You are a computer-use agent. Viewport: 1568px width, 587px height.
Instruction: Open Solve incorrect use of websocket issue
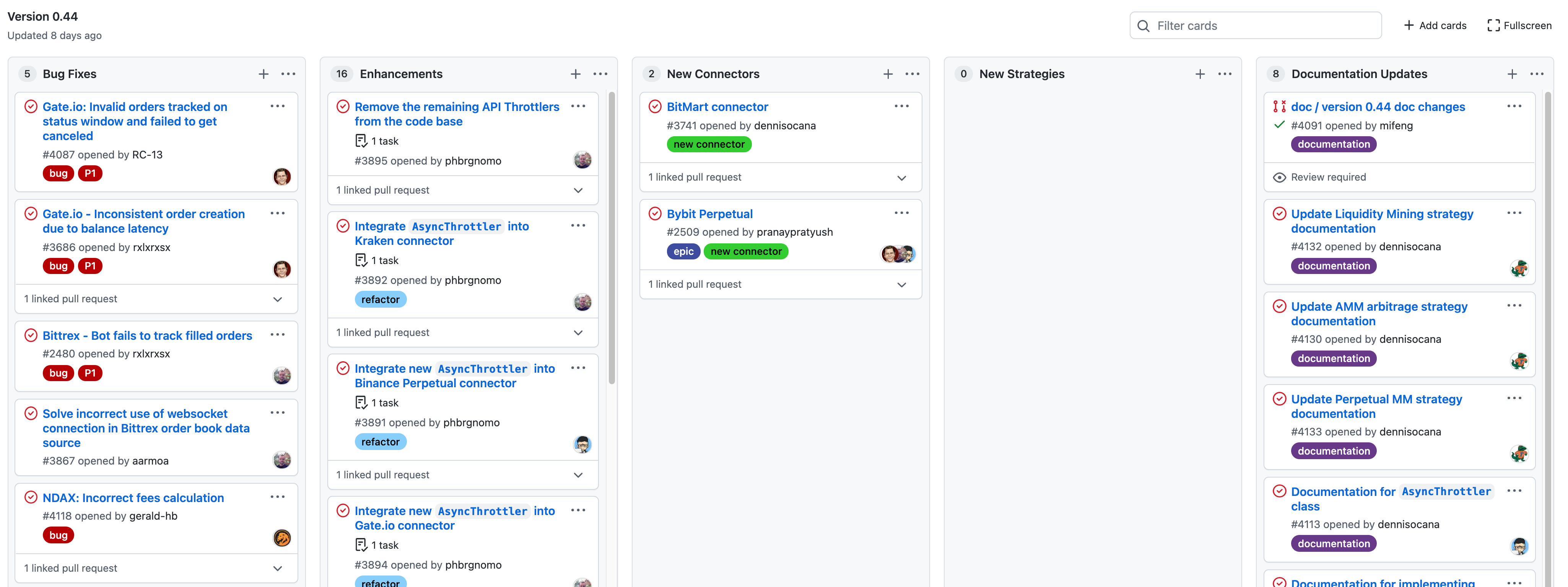point(146,428)
